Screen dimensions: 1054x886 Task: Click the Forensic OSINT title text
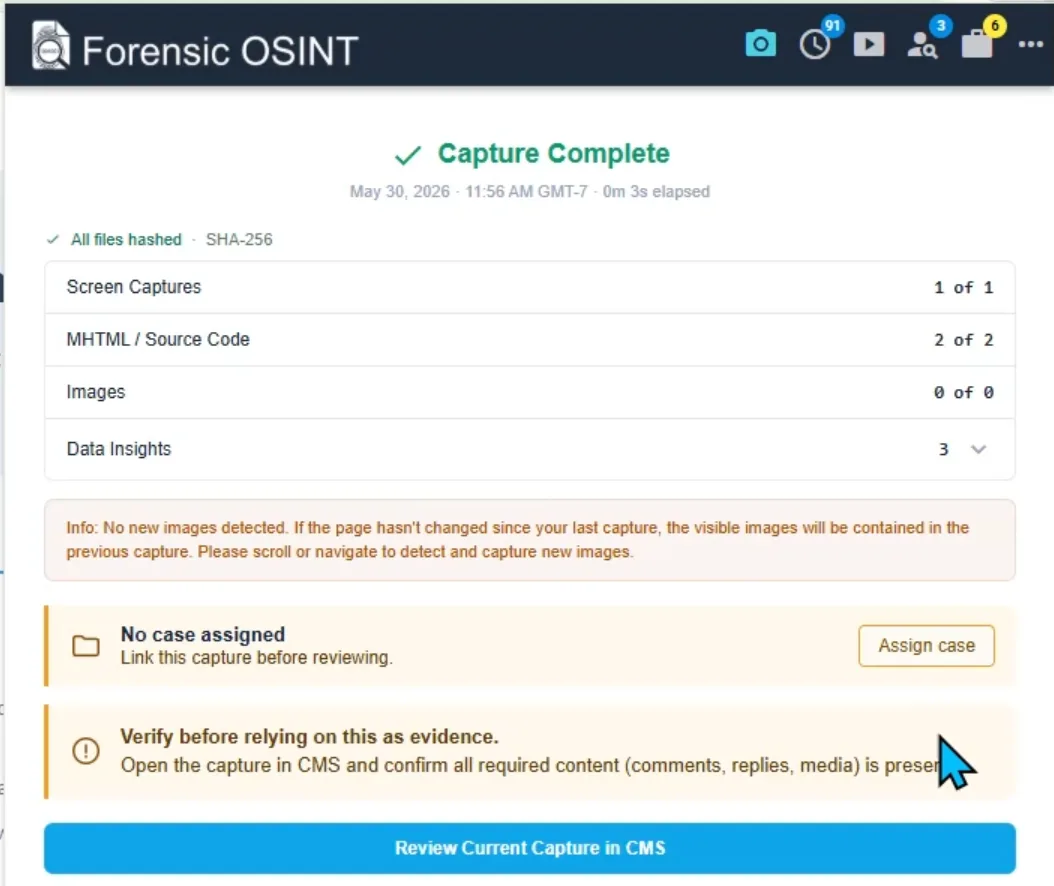(x=220, y=51)
